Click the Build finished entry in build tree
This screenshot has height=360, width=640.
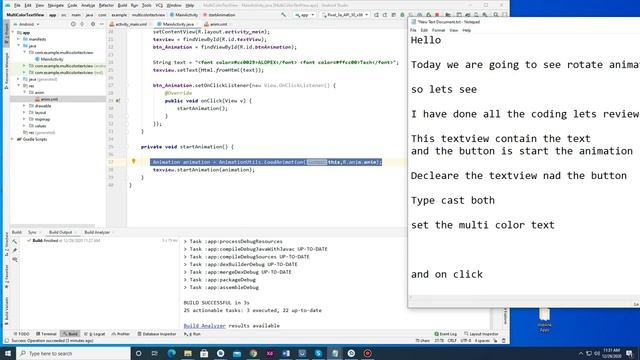[65, 241]
